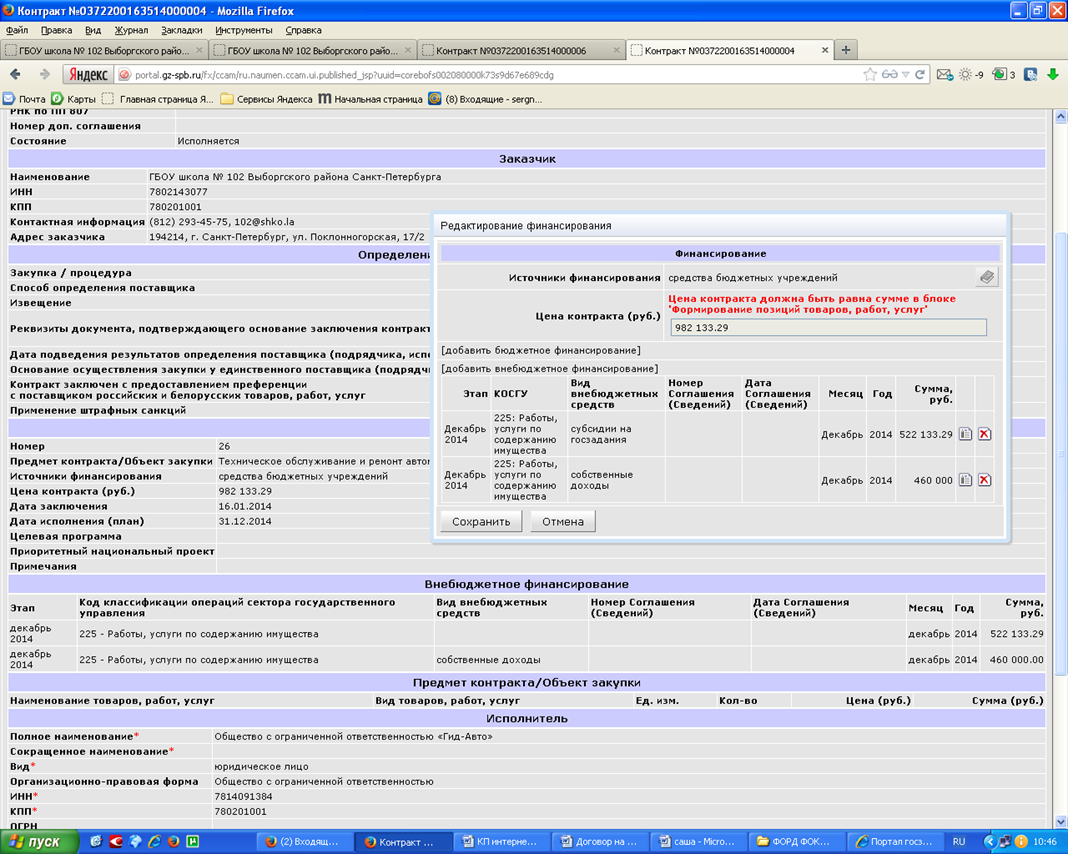The height and width of the screenshot is (860, 1069).
Task: Open Главная страница Я... bookmark
Action: pos(158,99)
